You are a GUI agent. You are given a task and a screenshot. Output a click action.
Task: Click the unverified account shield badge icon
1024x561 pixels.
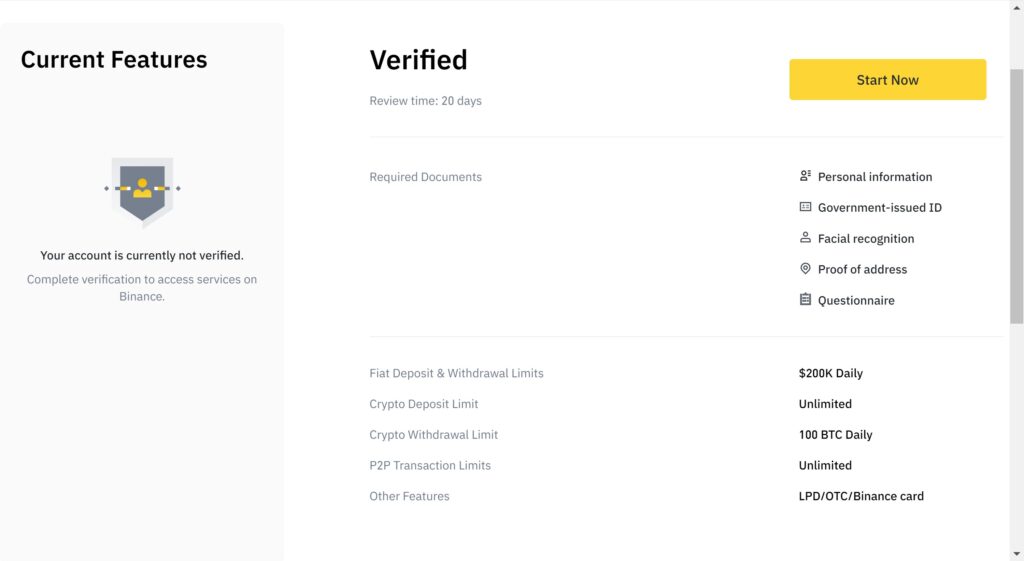[142, 191]
